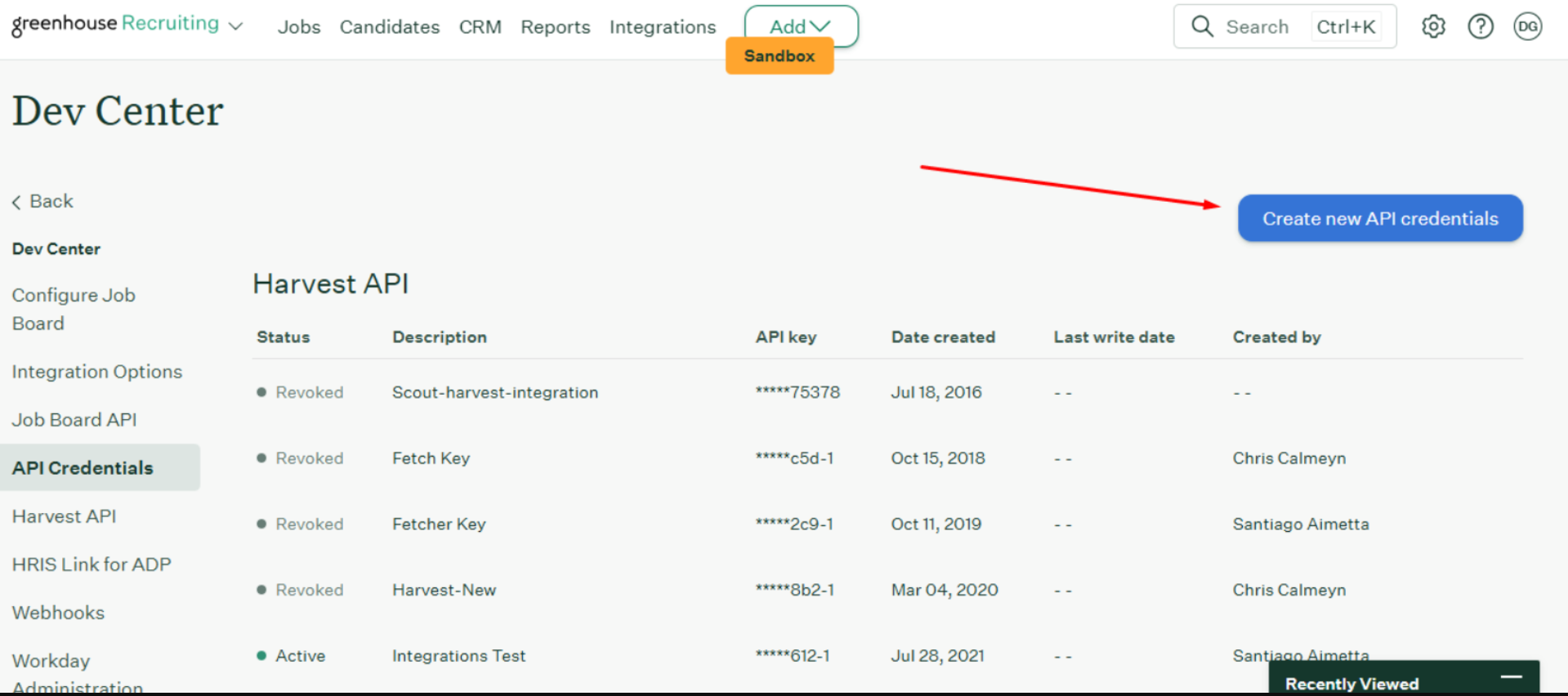Click the Description column header
Image resolution: width=1568 pixels, height=696 pixels.
[x=440, y=337]
